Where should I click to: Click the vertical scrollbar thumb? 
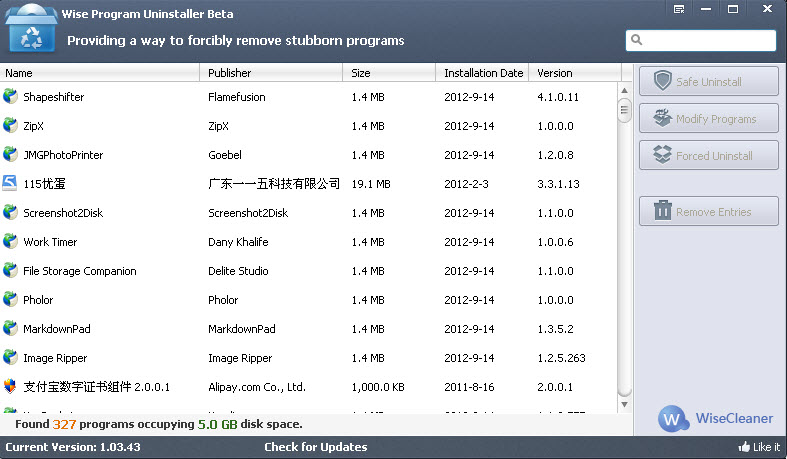(624, 111)
